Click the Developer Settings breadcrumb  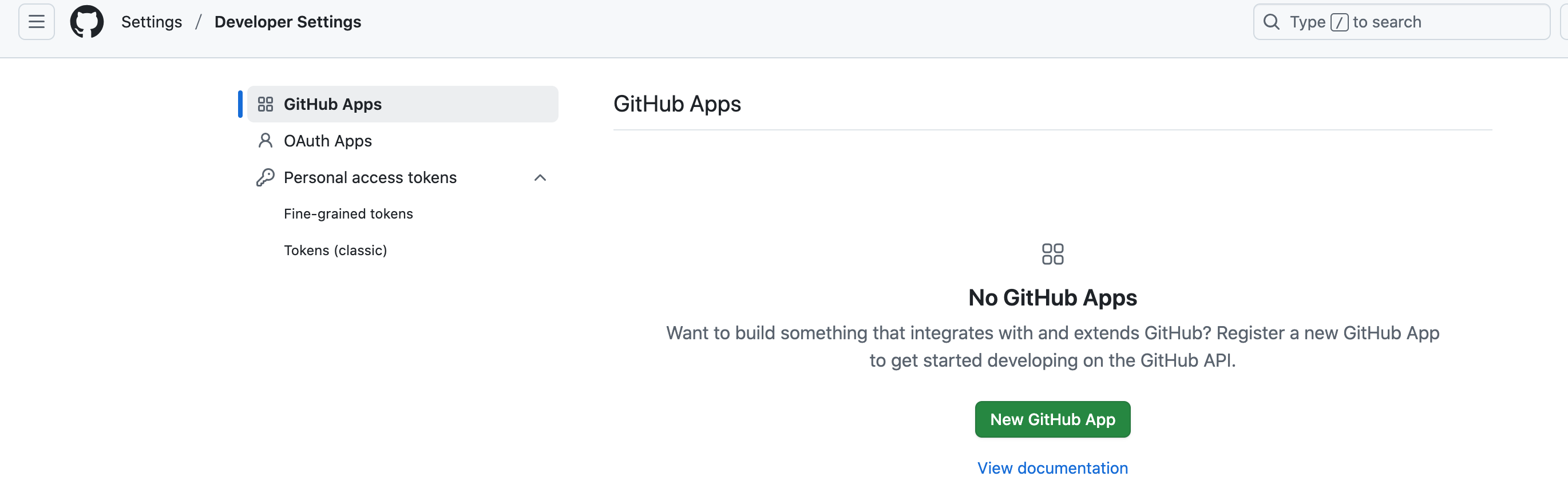pyautogui.click(x=288, y=22)
